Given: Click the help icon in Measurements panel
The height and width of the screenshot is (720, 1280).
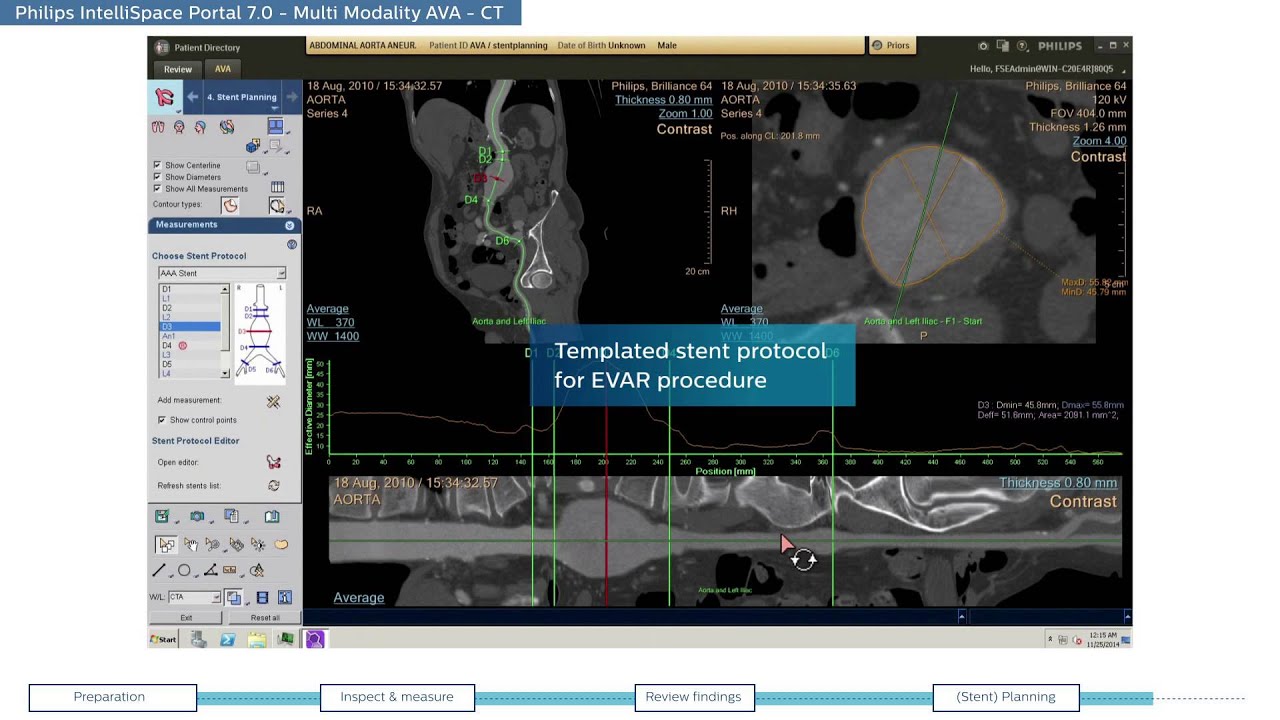Looking at the screenshot, I should click(292, 244).
